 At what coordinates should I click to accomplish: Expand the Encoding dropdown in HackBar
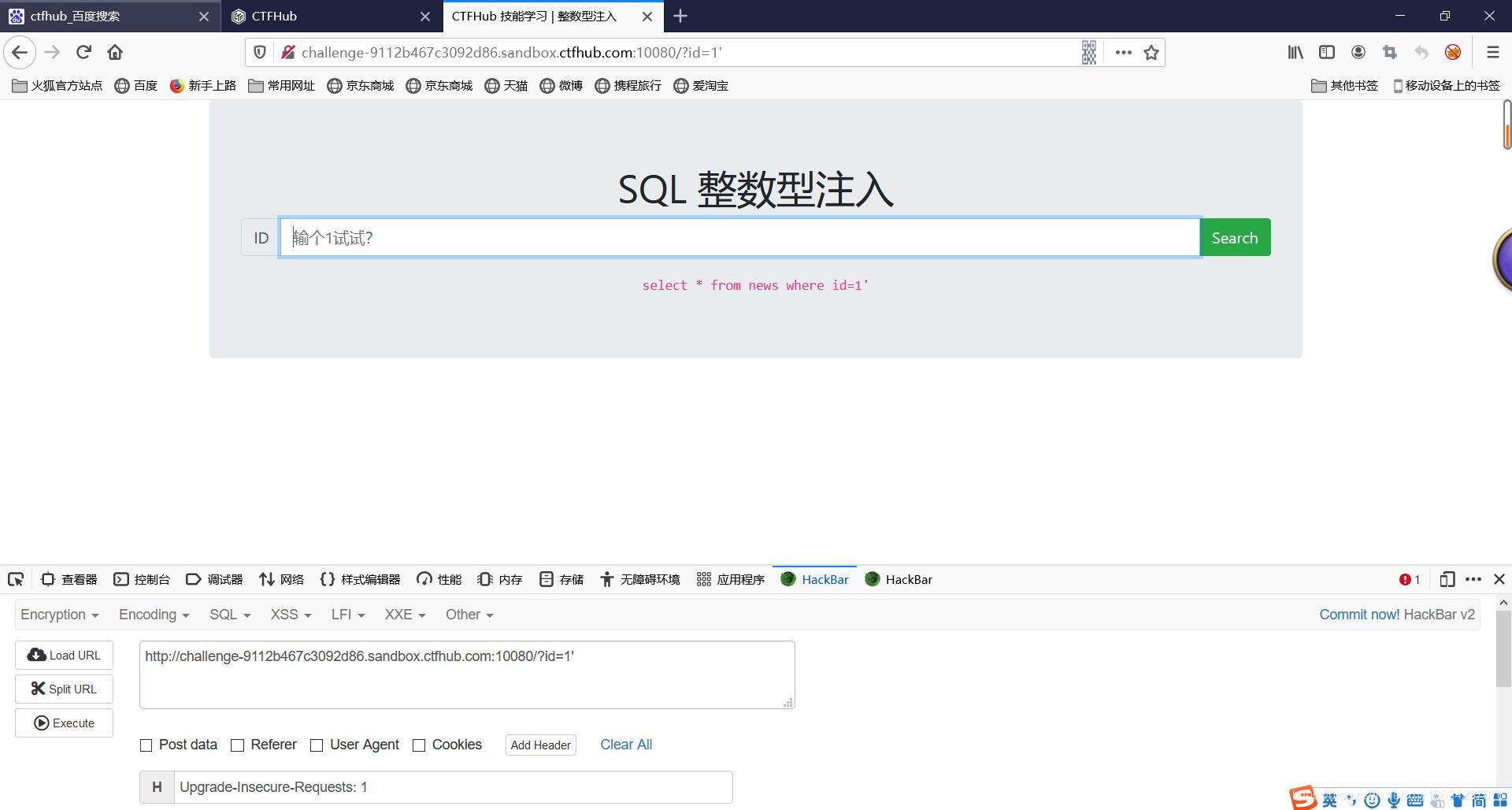pos(154,615)
